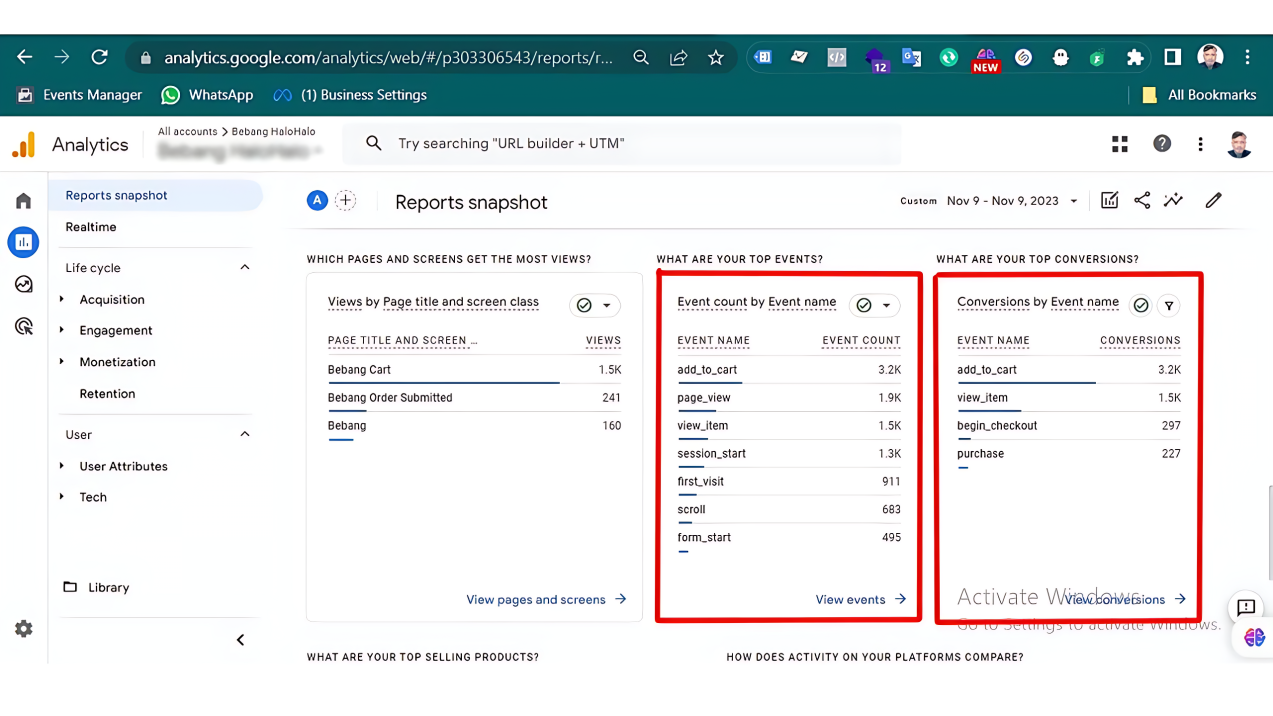Open the Explore icon in left rail
This screenshot has width=1273, height=716.
tap(24, 284)
